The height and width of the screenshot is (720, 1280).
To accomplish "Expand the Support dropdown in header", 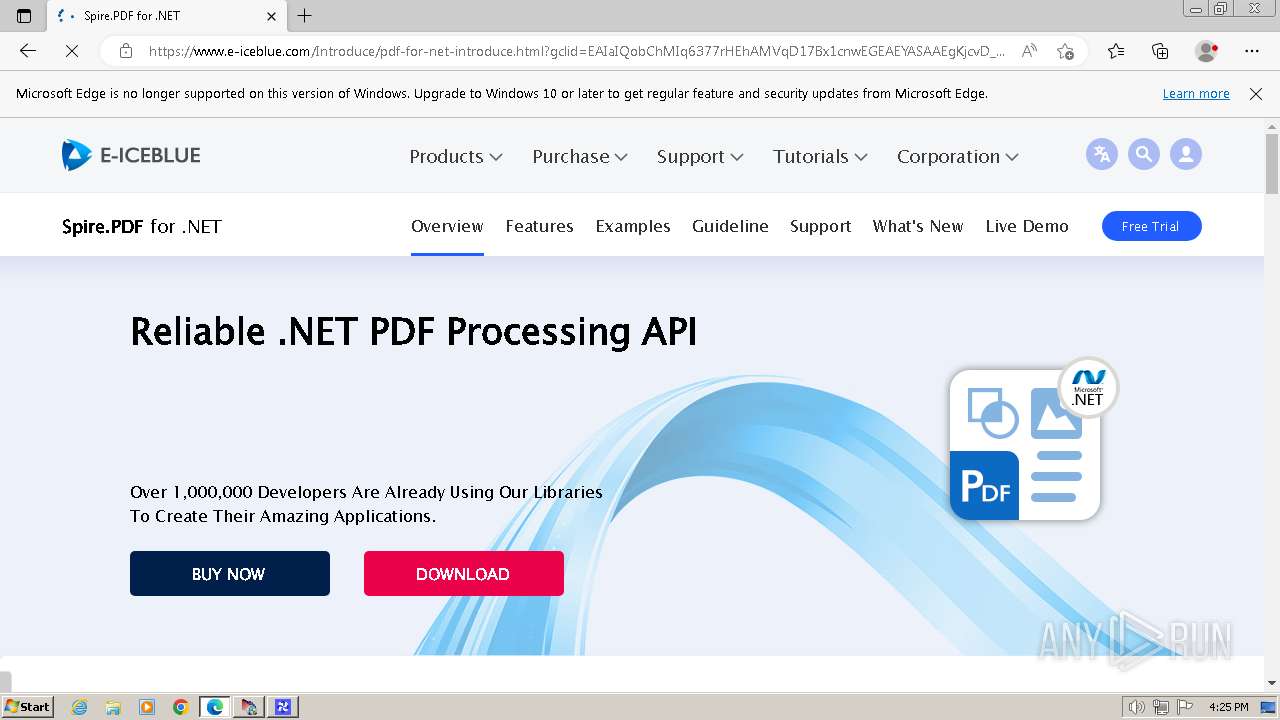I will click(700, 156).
